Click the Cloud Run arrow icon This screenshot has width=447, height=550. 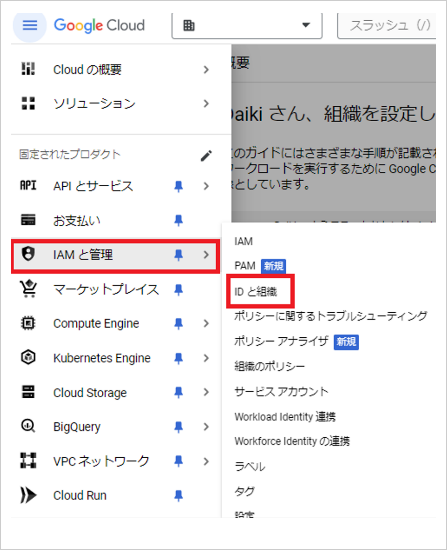28,495
